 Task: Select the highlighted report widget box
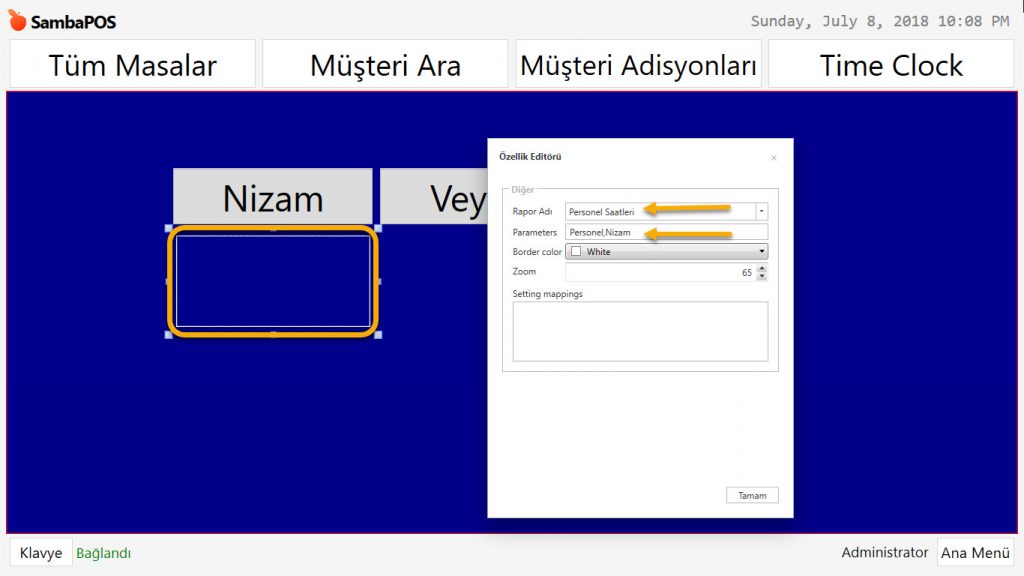click(273, 281)
